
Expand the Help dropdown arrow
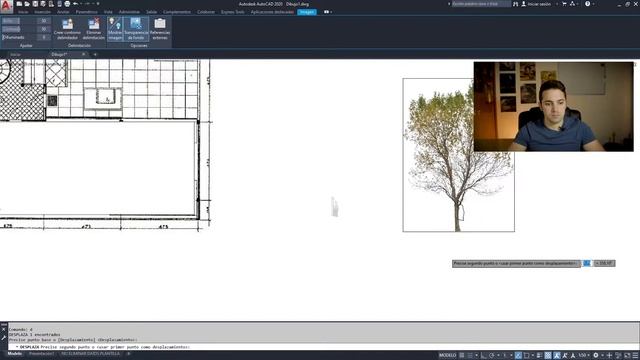(x=593, y=4)
